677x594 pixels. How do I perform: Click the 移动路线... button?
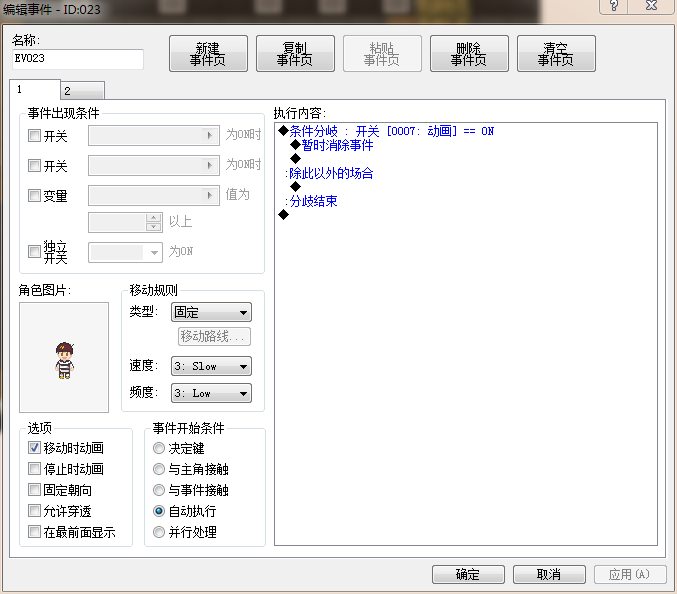pos(214,336)
